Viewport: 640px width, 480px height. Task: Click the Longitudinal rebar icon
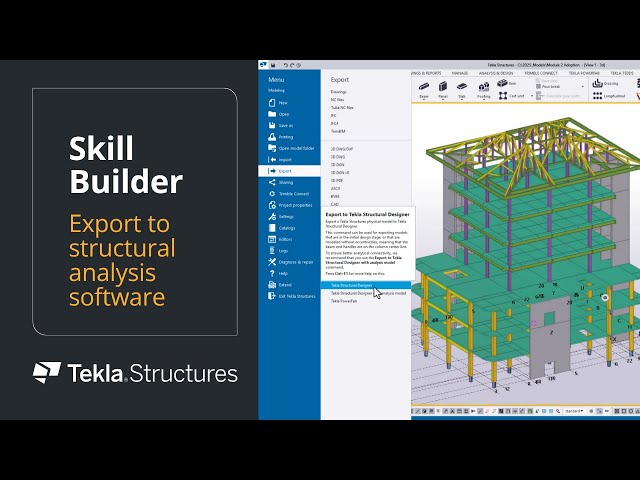(x=598, y=96)
